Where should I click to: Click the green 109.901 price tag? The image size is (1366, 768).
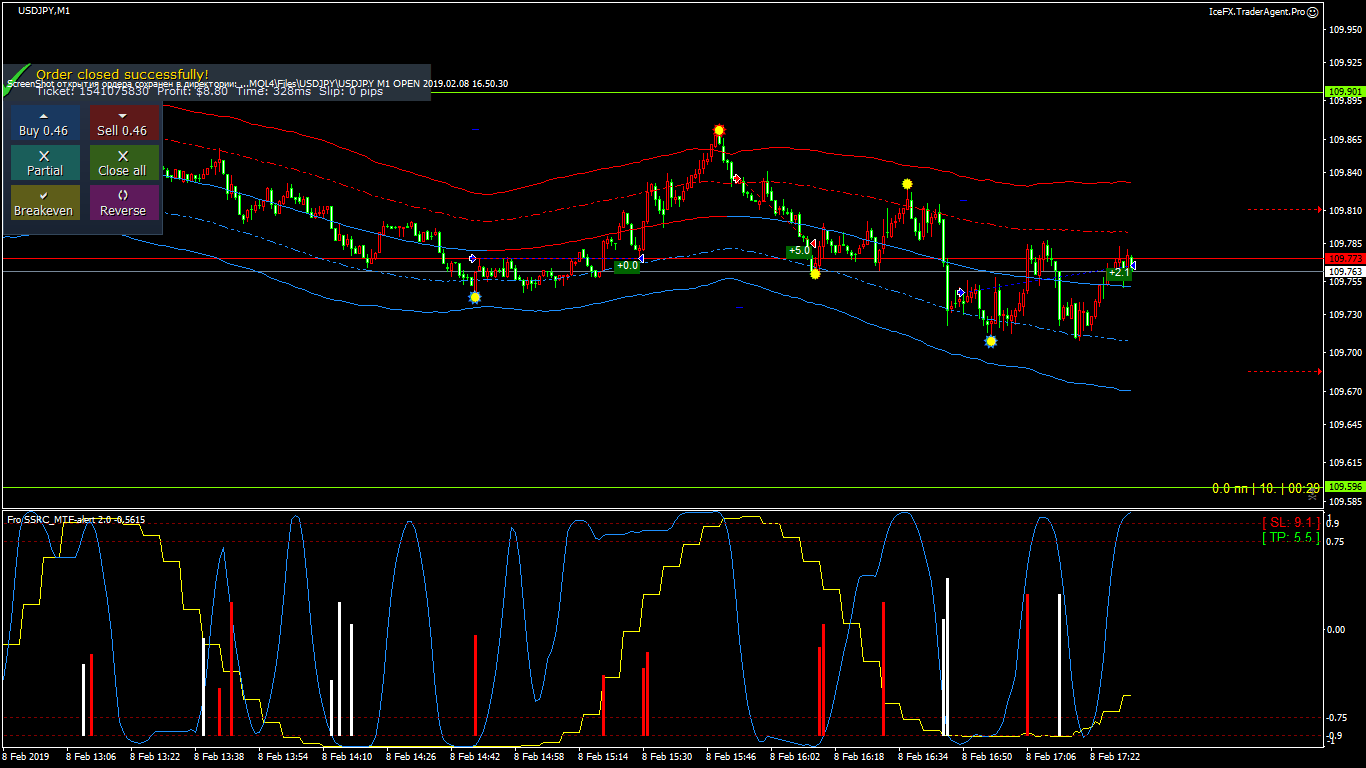coord(1344,92)
